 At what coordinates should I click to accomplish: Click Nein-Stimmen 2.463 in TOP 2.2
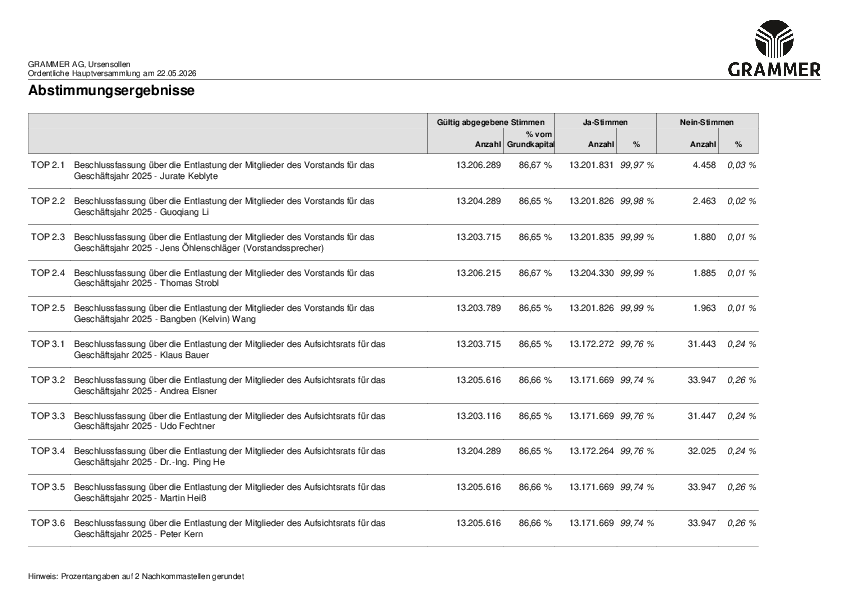(704, 201)
